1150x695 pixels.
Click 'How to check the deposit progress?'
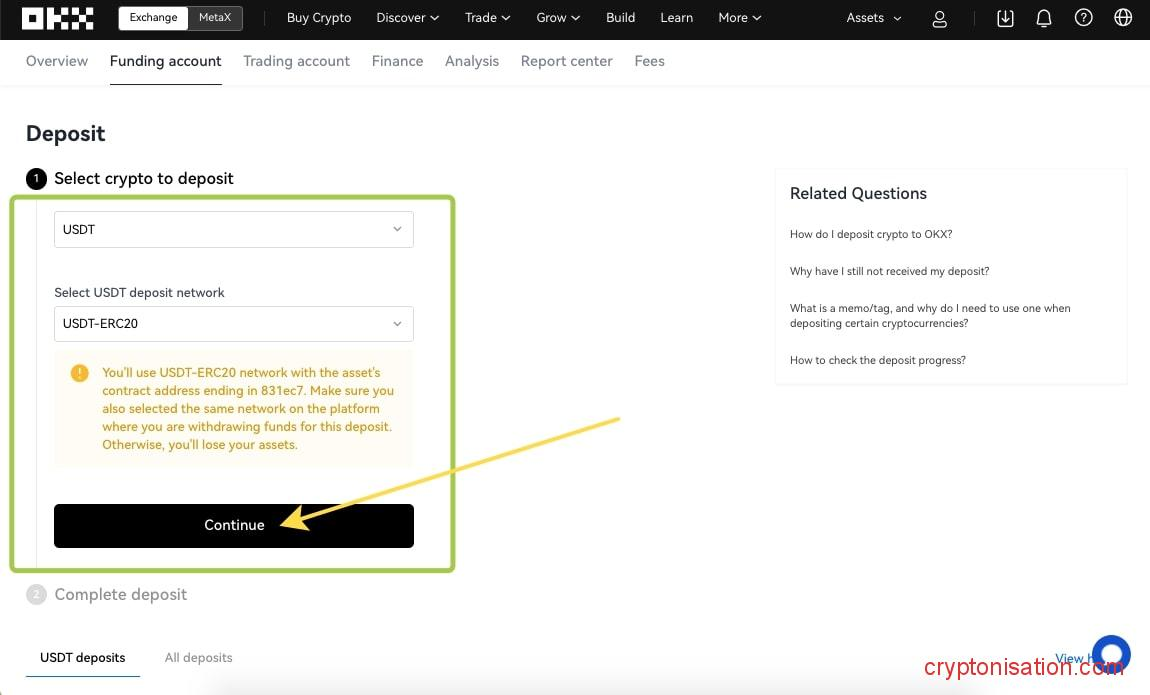point(877,360)
